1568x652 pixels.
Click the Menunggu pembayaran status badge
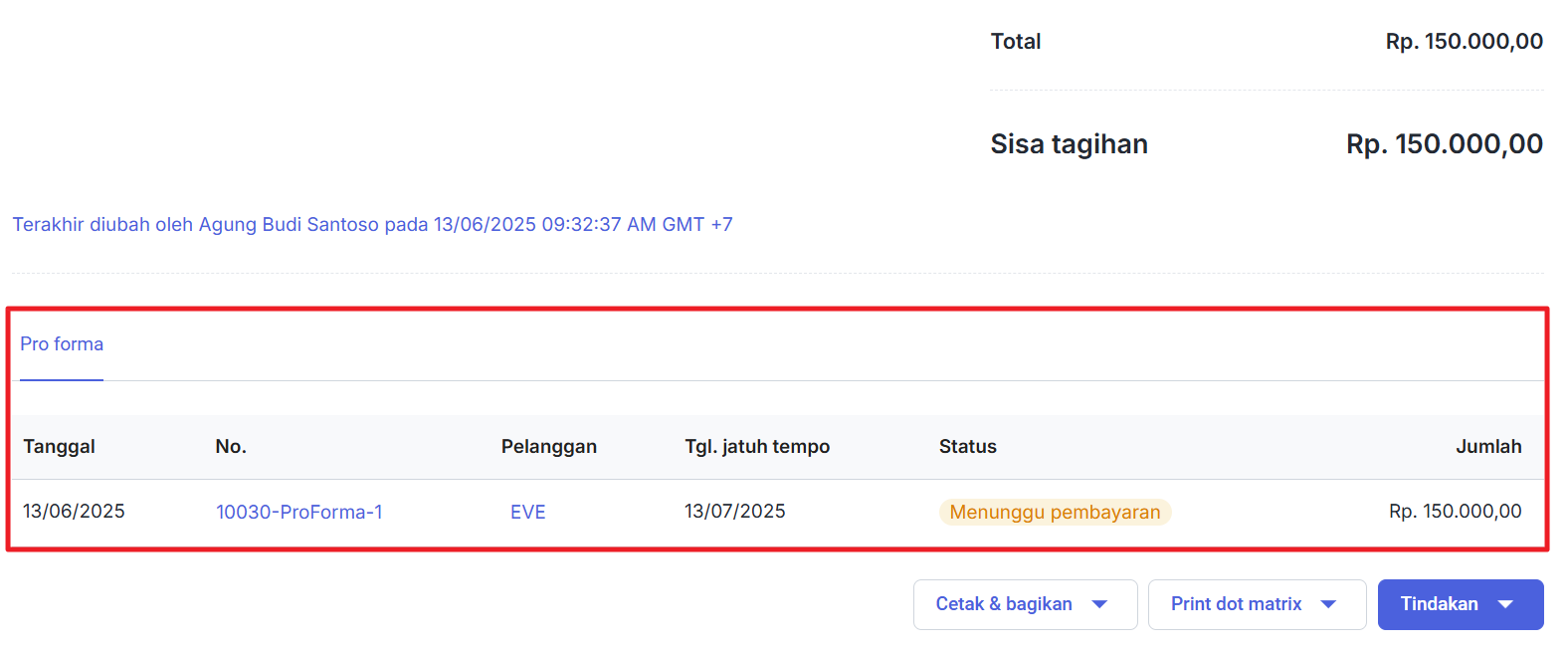point(1055,513)
